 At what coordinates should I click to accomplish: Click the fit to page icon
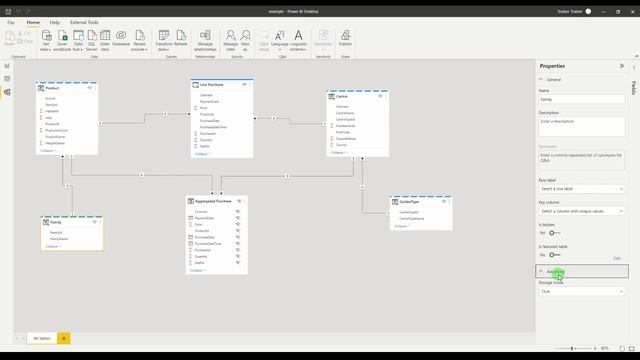632,349
